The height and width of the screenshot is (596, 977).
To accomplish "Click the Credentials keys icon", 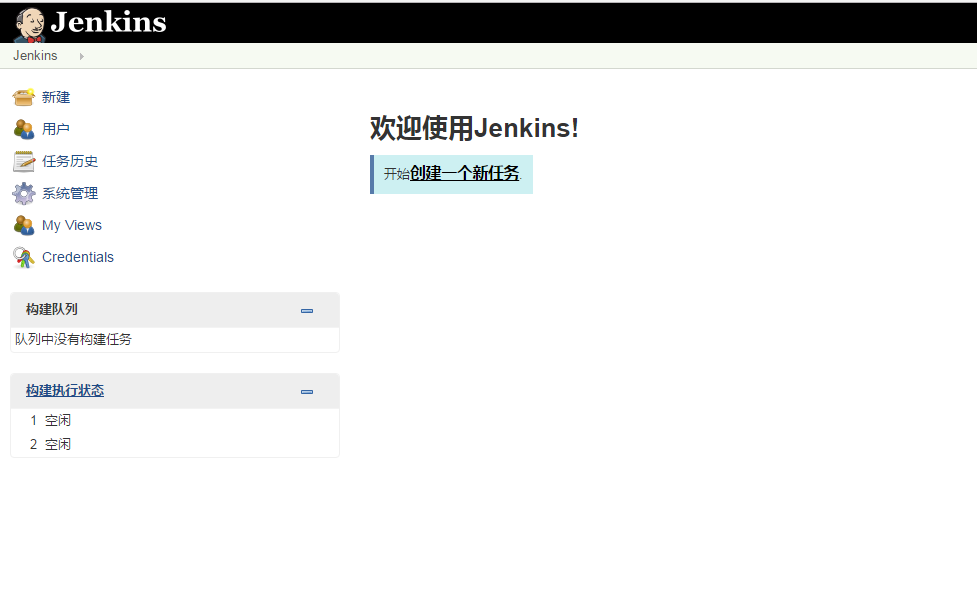I will (24, 257).
